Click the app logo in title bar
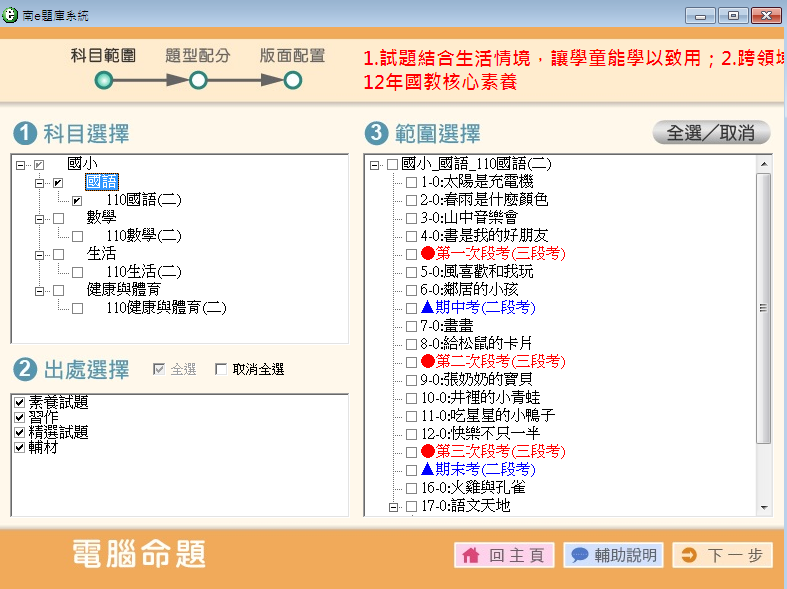The height and width of the screenshot is (589, 787). click(10, 15)
